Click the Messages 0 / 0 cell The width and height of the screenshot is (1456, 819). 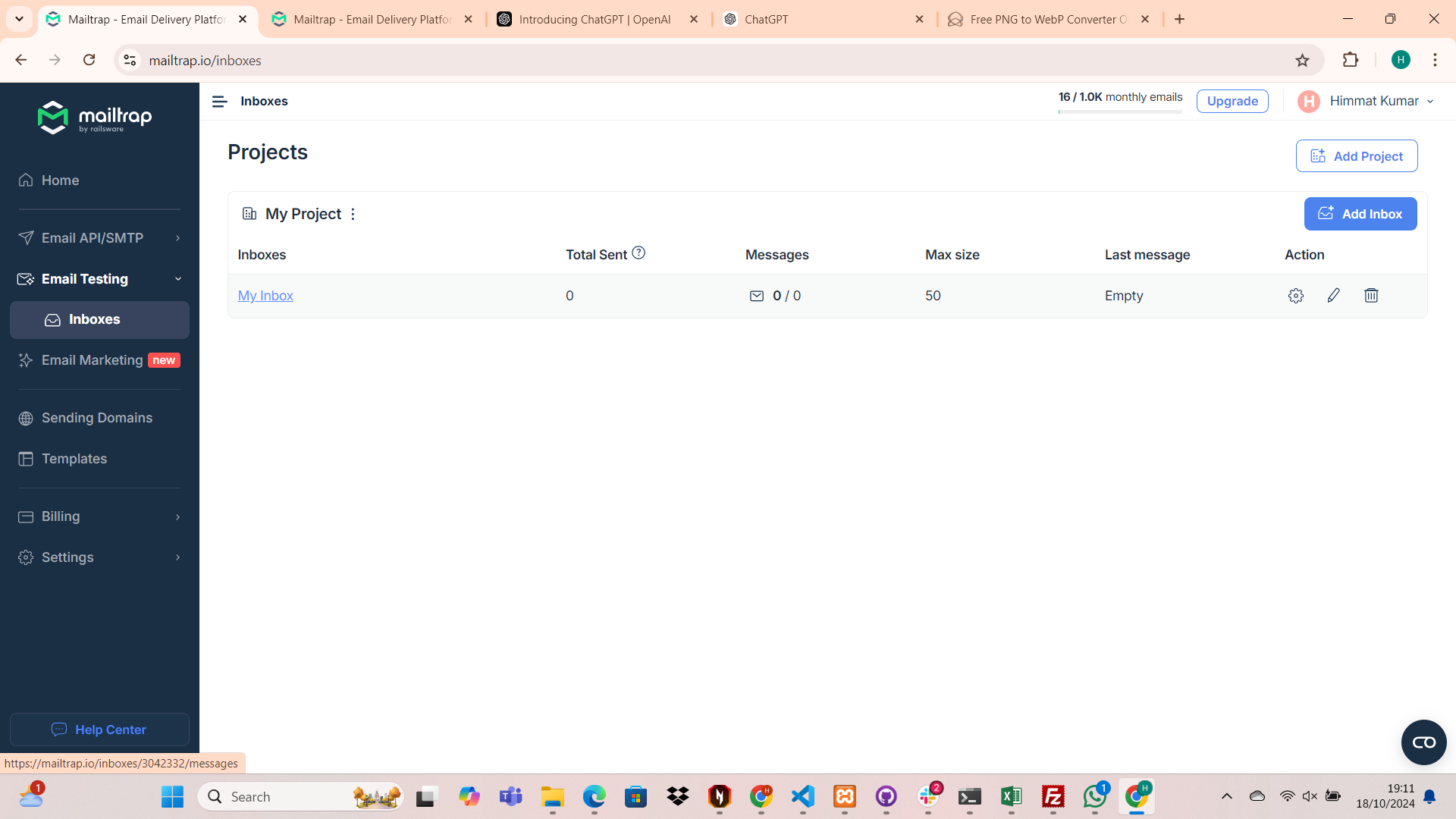pos(774,296)
